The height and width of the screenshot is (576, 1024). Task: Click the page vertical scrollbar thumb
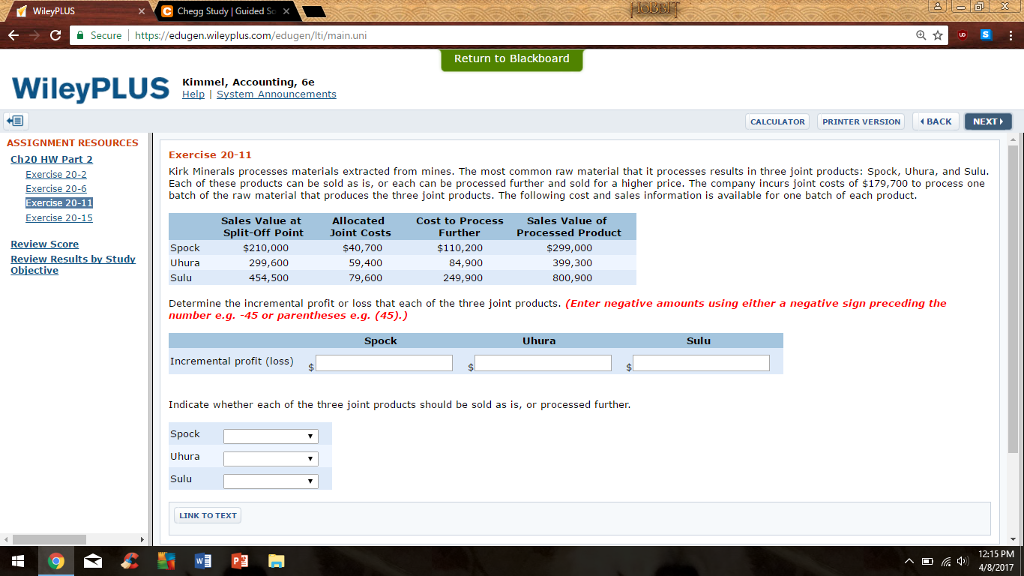(x=1013, y=299)
